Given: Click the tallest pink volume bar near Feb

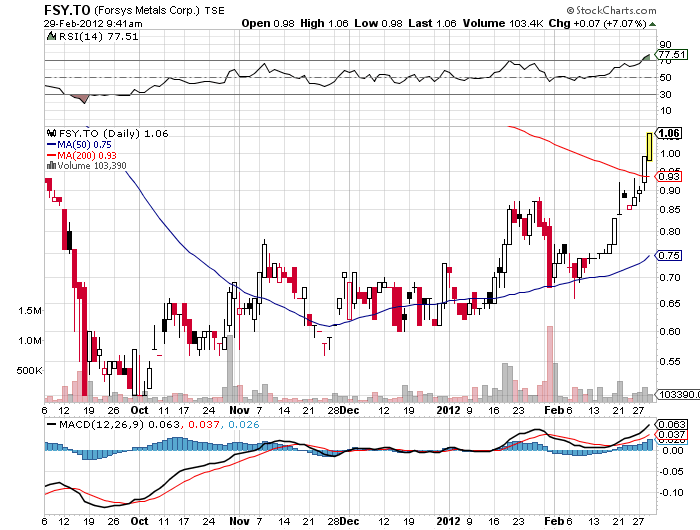Looking at the screenshot, I should tap(550, 364).
